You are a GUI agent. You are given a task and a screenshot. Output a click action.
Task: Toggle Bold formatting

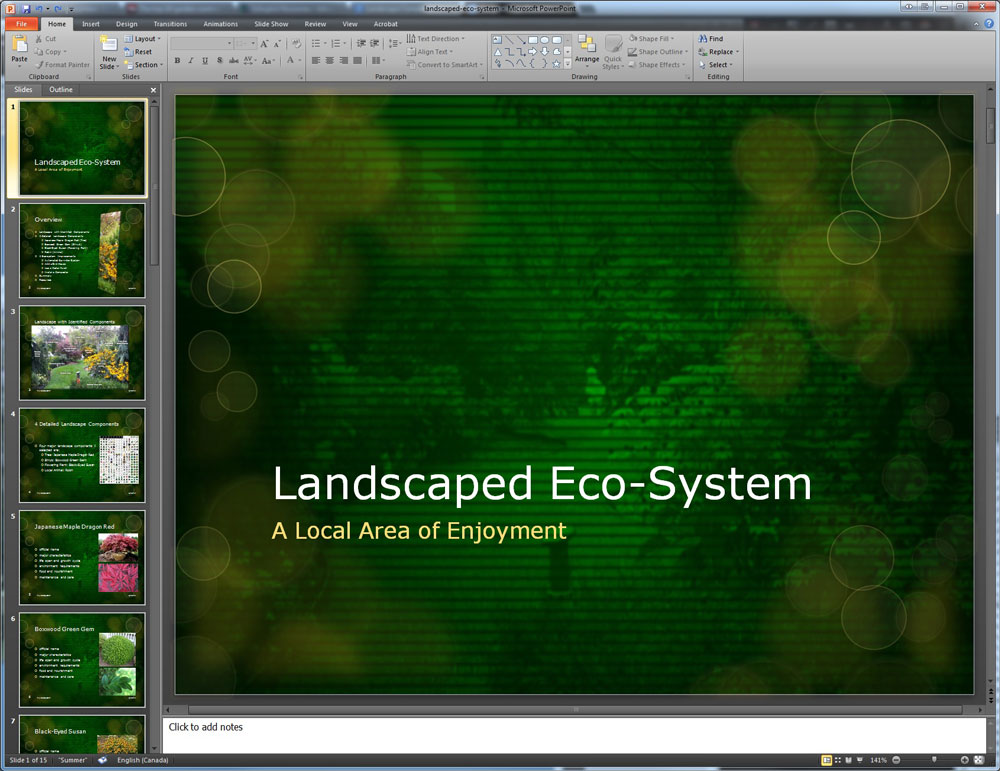click(x=177, y=61)
